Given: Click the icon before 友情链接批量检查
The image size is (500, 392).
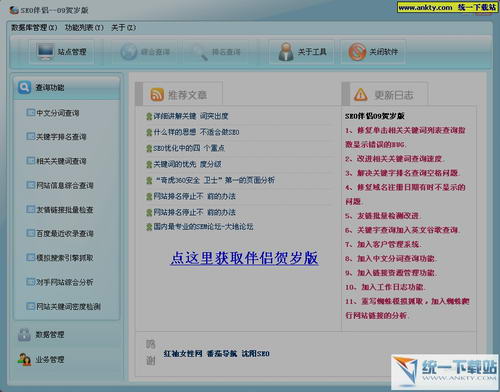Looking at the screenshot, I should (x=30, y=209).
